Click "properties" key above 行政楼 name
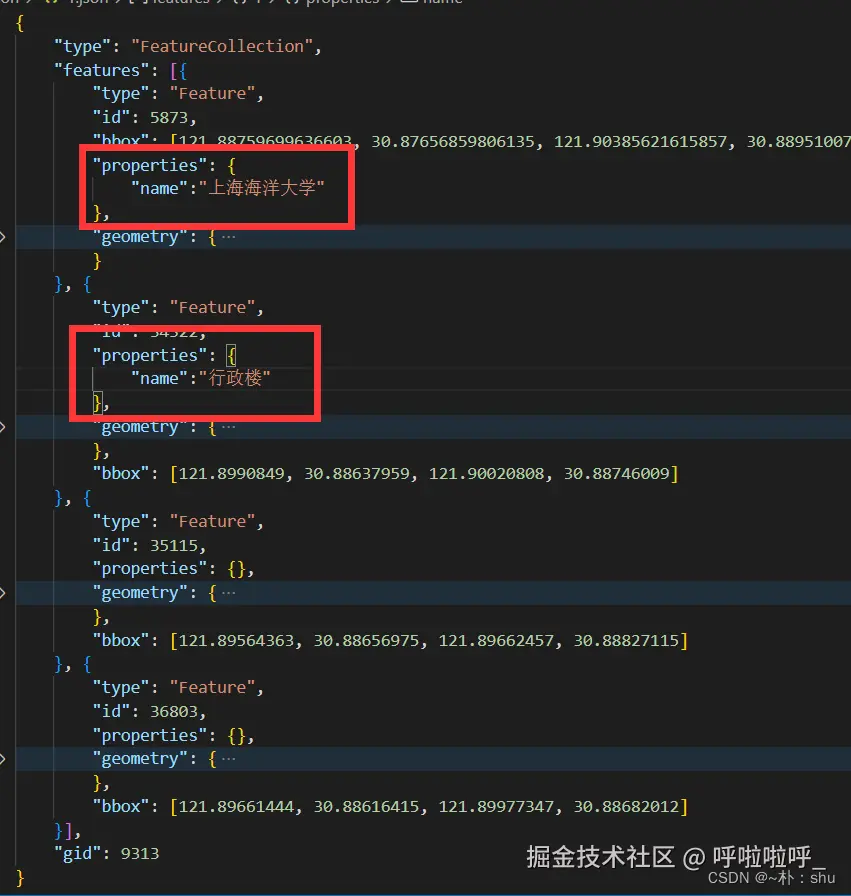This screenshot has width=851, height=896. tap(150, 356)
